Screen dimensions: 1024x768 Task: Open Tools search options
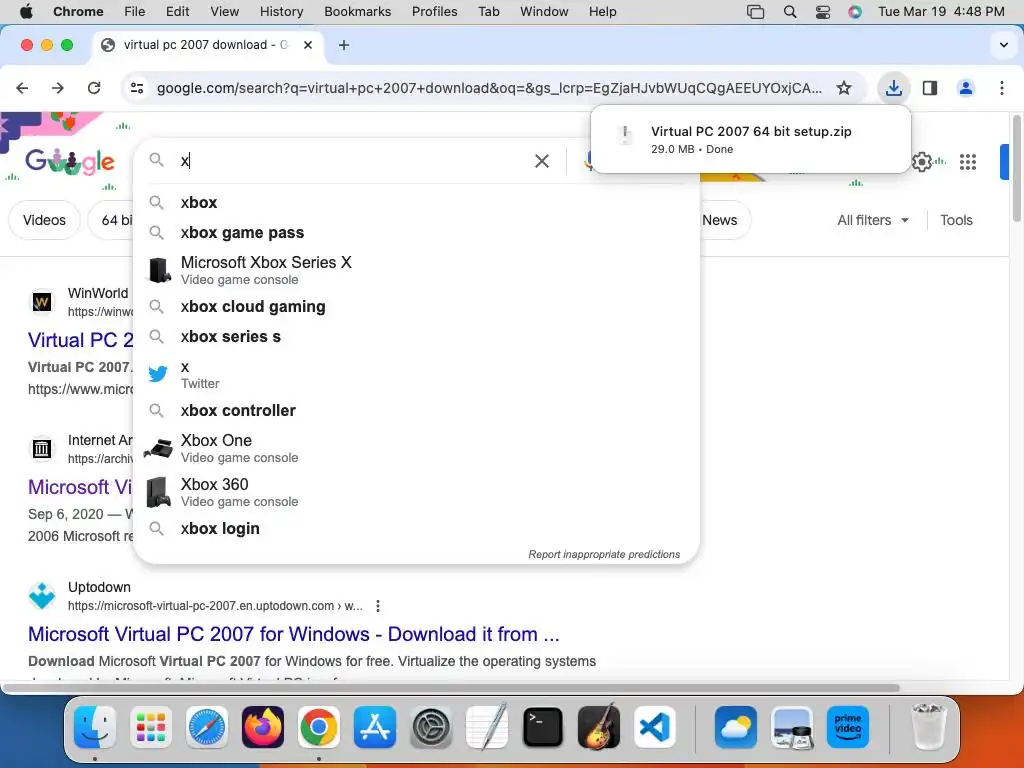tap(956, 220)
